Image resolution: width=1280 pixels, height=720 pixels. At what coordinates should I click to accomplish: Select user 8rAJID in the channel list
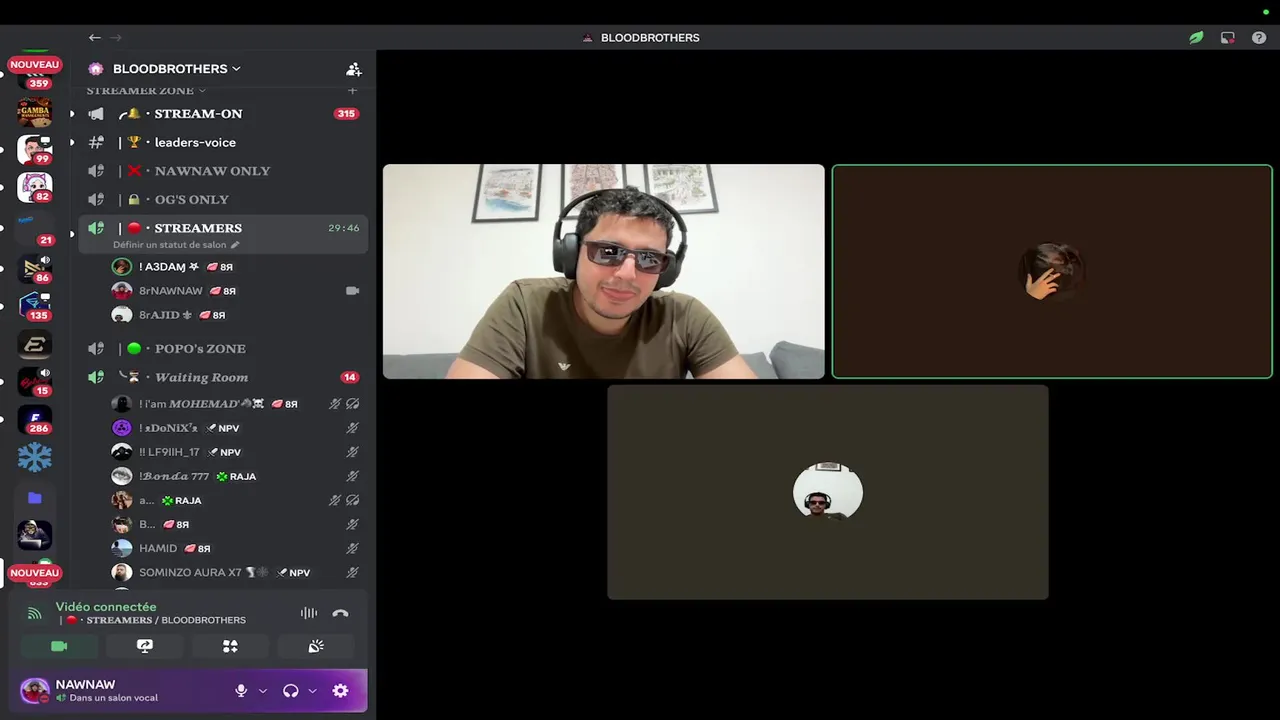pos(237,315)
